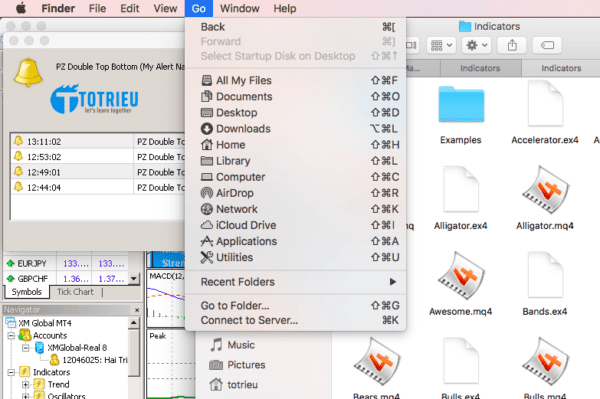Collapse the XMGlobal-Real 8 node

25,348
